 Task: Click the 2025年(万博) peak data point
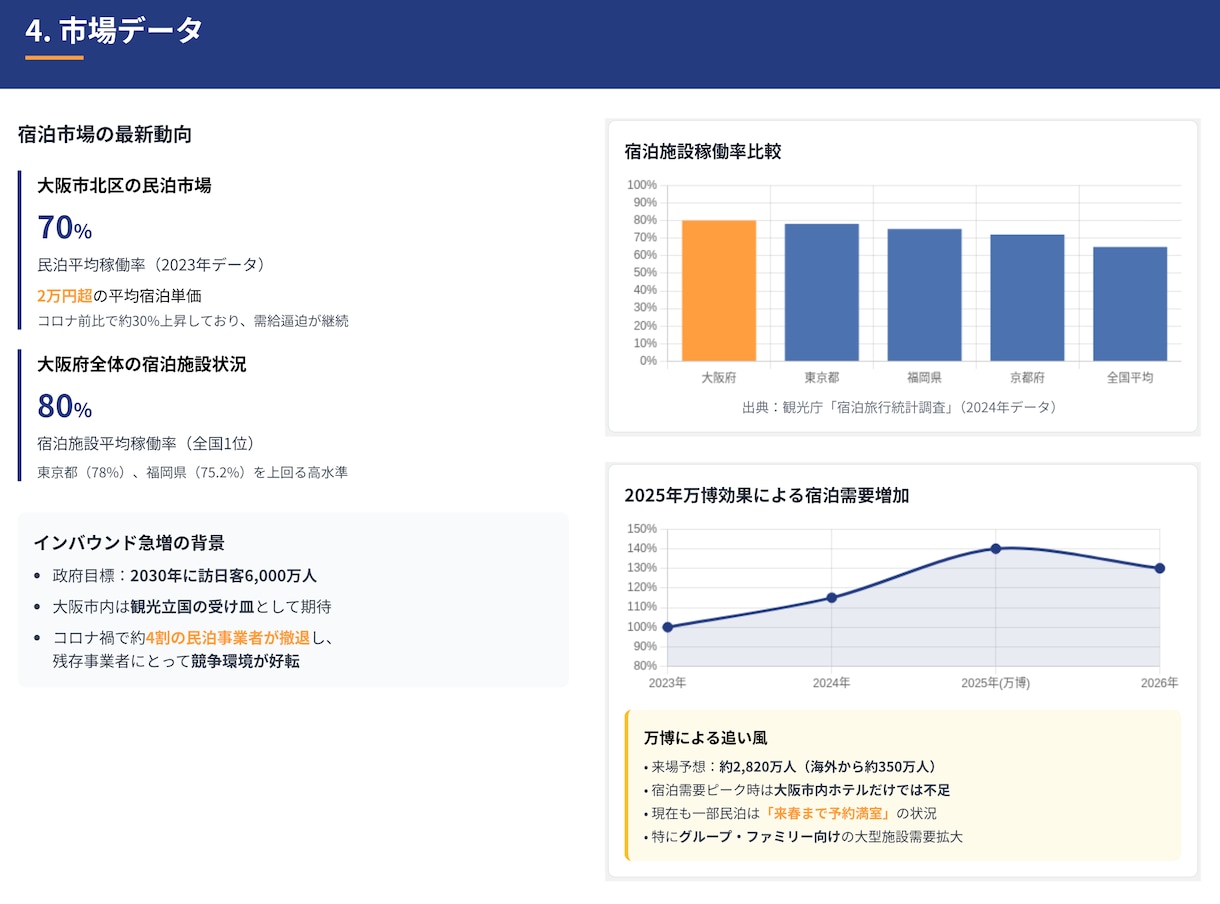[996, 548]
